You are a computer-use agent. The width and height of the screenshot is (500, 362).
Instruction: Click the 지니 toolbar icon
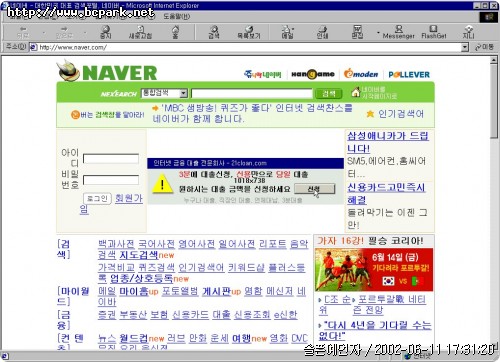(468, 32)
